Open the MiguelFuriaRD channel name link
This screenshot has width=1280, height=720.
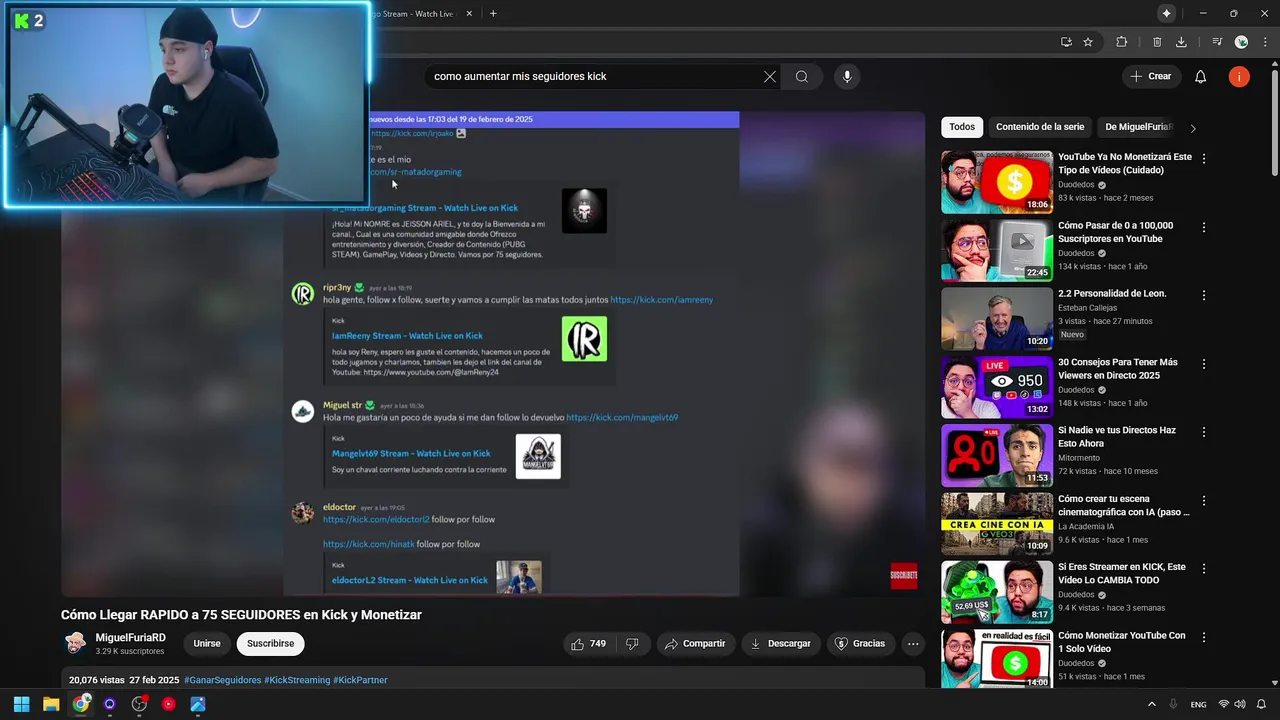131,638
